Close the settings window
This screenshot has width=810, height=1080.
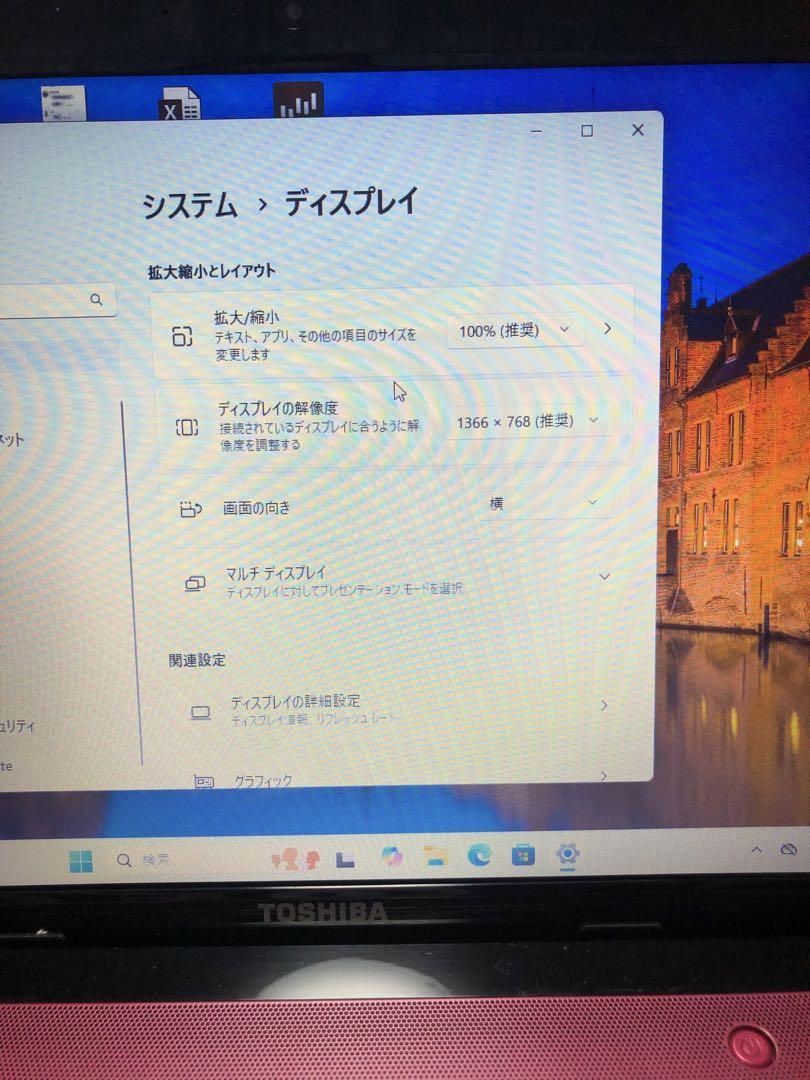click(x=638, y=129)
